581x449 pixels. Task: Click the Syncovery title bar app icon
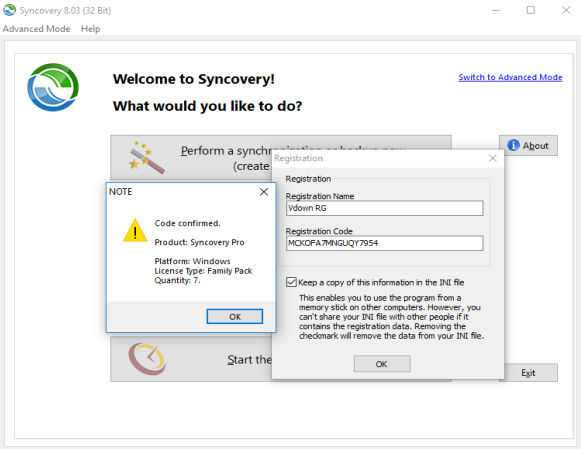tap(10, 10)
